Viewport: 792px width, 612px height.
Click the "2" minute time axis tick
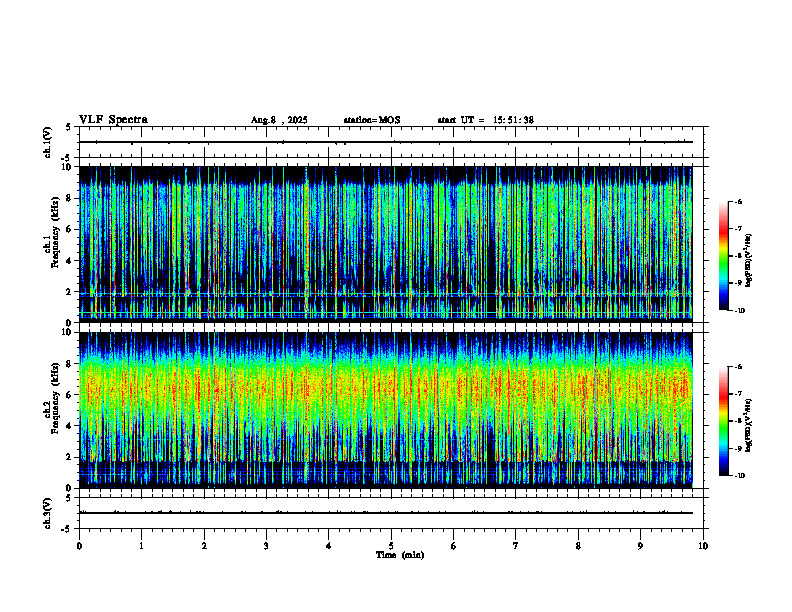(204, 546)
